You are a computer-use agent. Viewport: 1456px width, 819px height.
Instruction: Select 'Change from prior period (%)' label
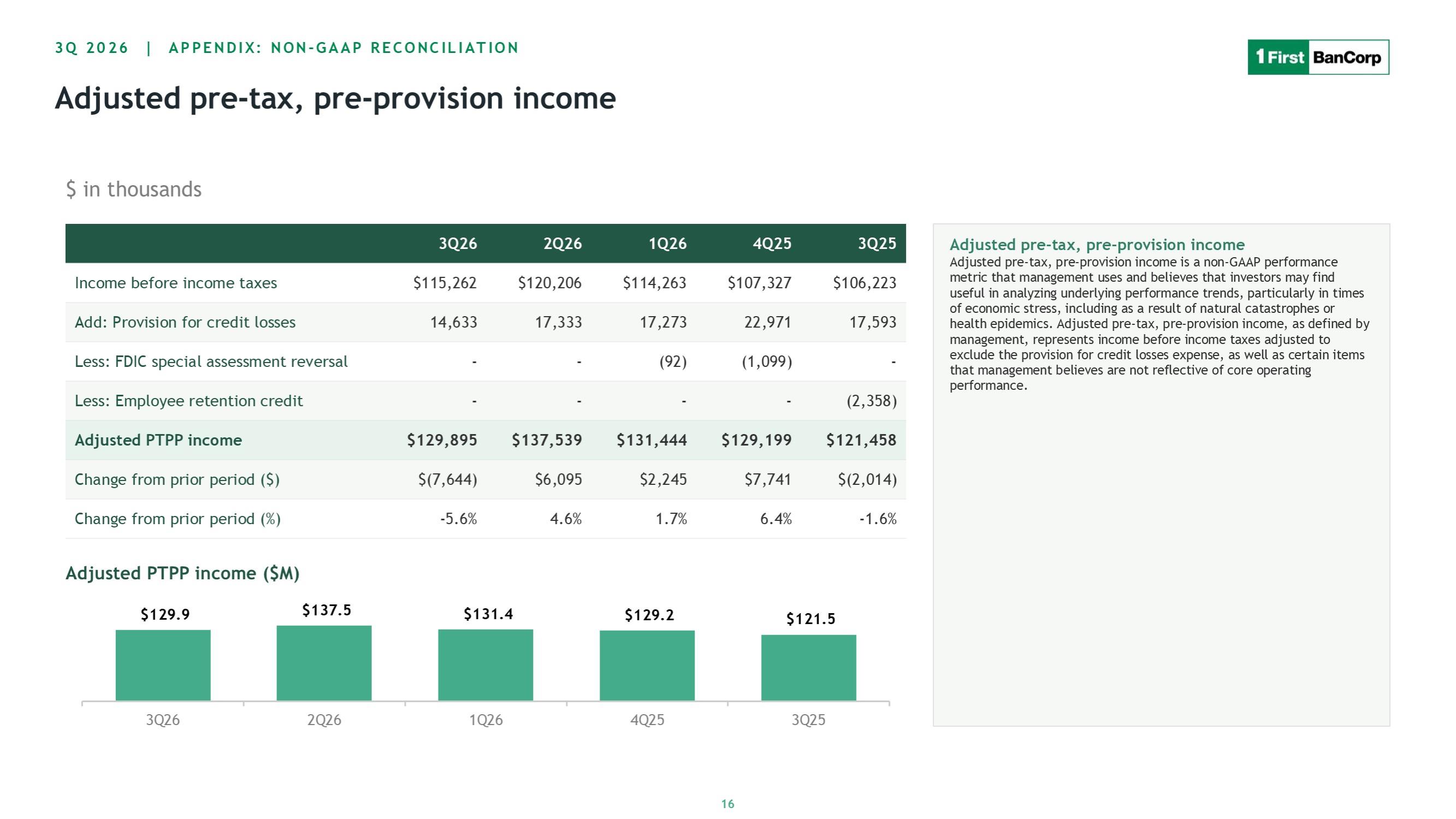tap(177, 519)
